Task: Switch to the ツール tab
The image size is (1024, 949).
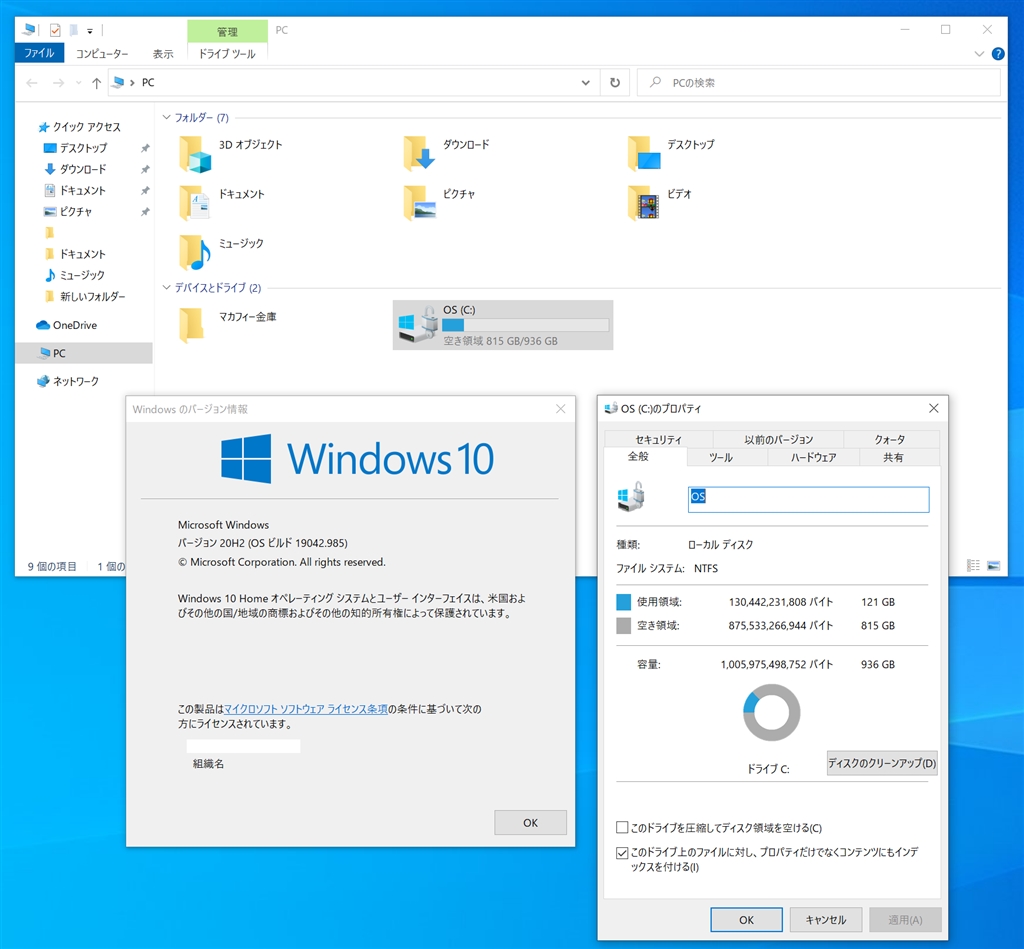Action: click(721, 457)
